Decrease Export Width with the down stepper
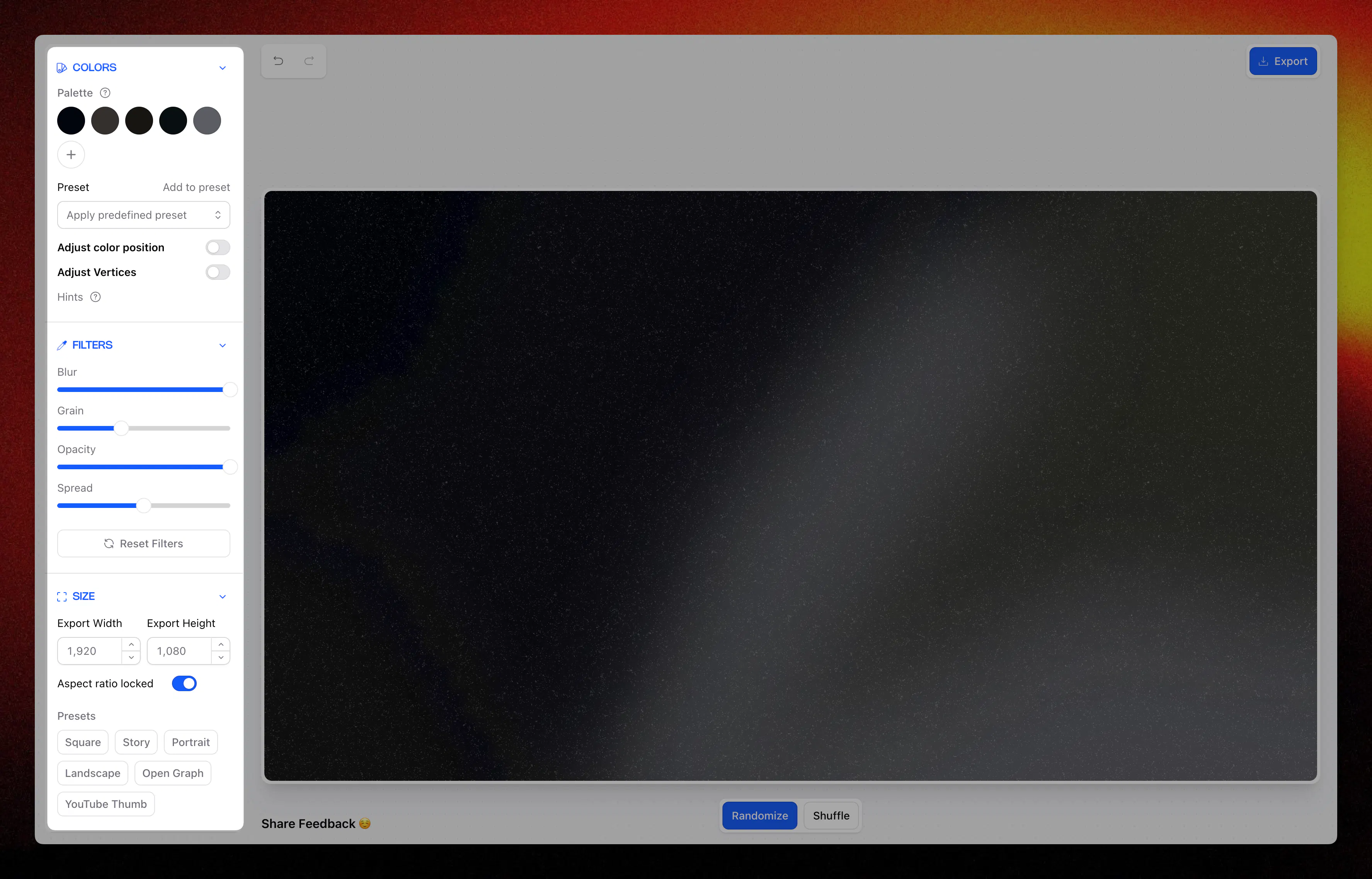The width and height of the screenshot is (1372, 879). point(131,658)
